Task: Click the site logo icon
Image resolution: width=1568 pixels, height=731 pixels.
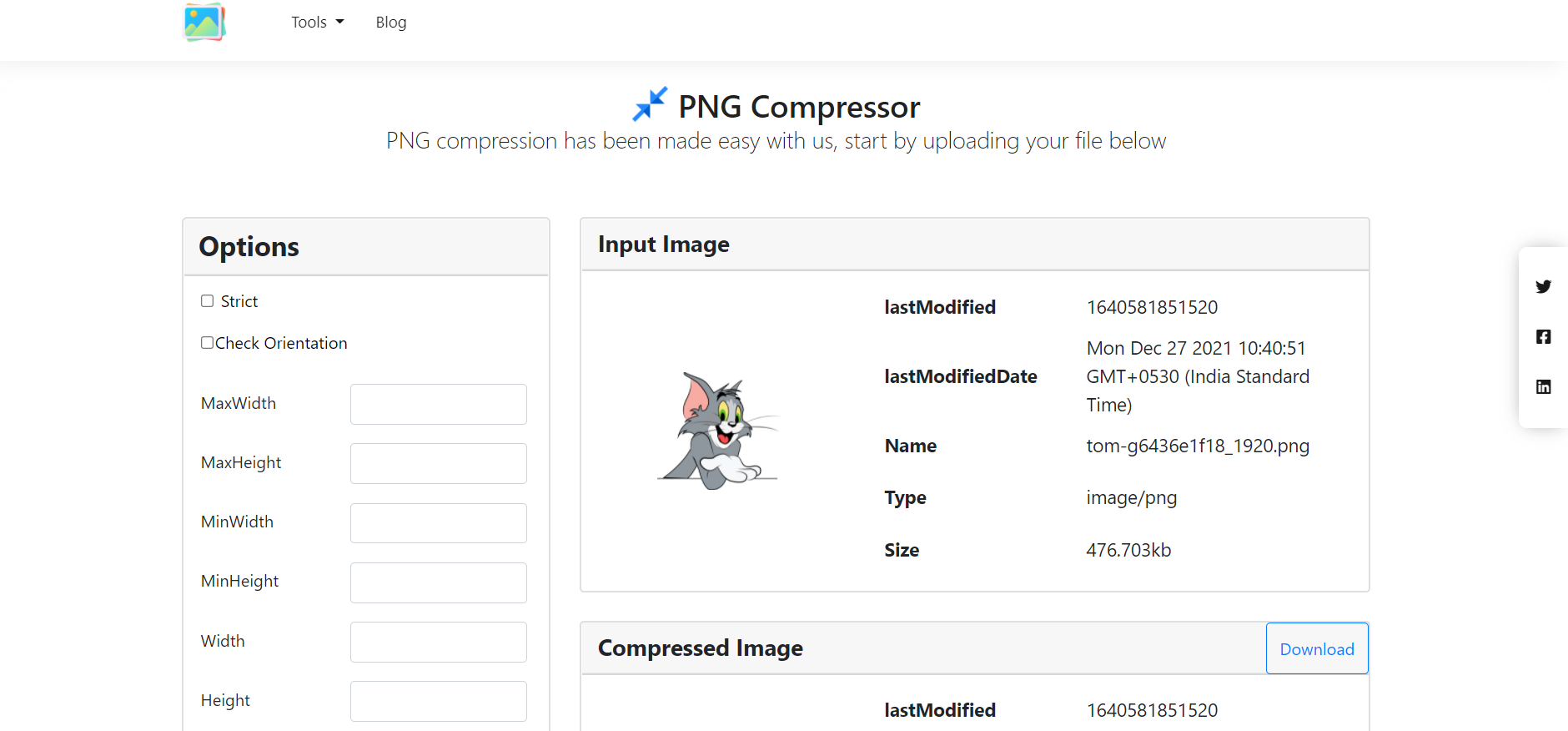Action: [204, 23]
